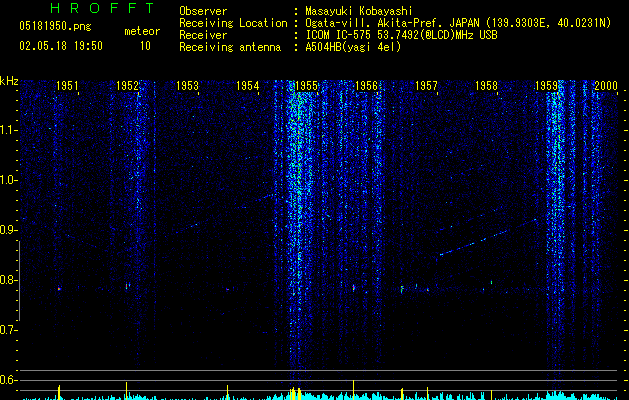Select the filename 05181950.png
This screenshot has height=400, width=629.
click(x=55, y=26)
